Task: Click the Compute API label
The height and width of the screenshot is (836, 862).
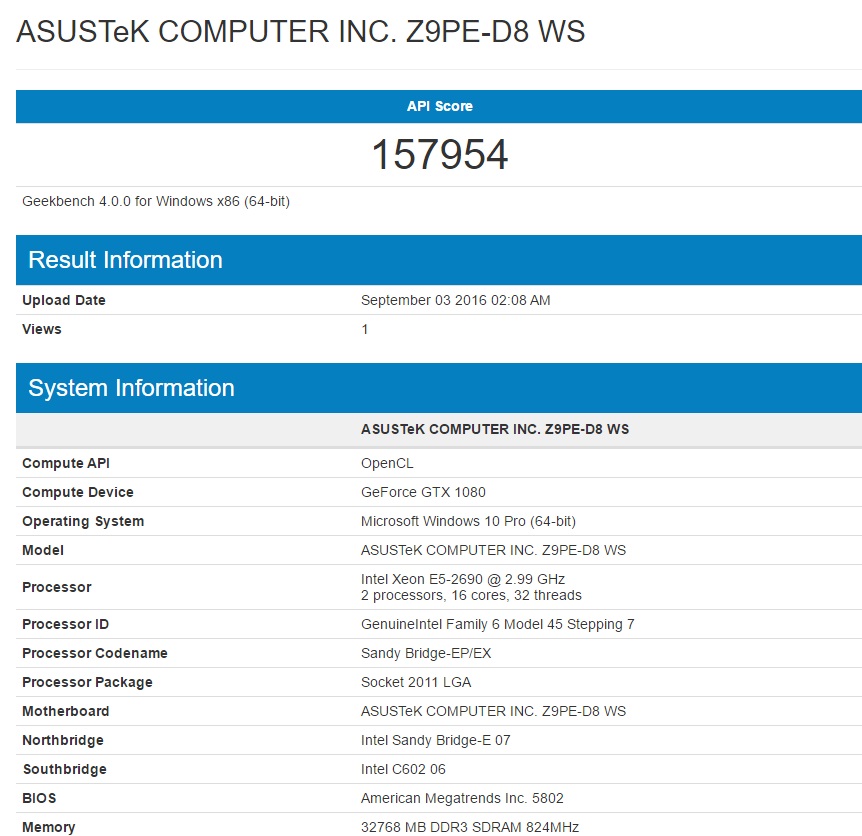Action: pyautogui.click(x=66, y=463)
